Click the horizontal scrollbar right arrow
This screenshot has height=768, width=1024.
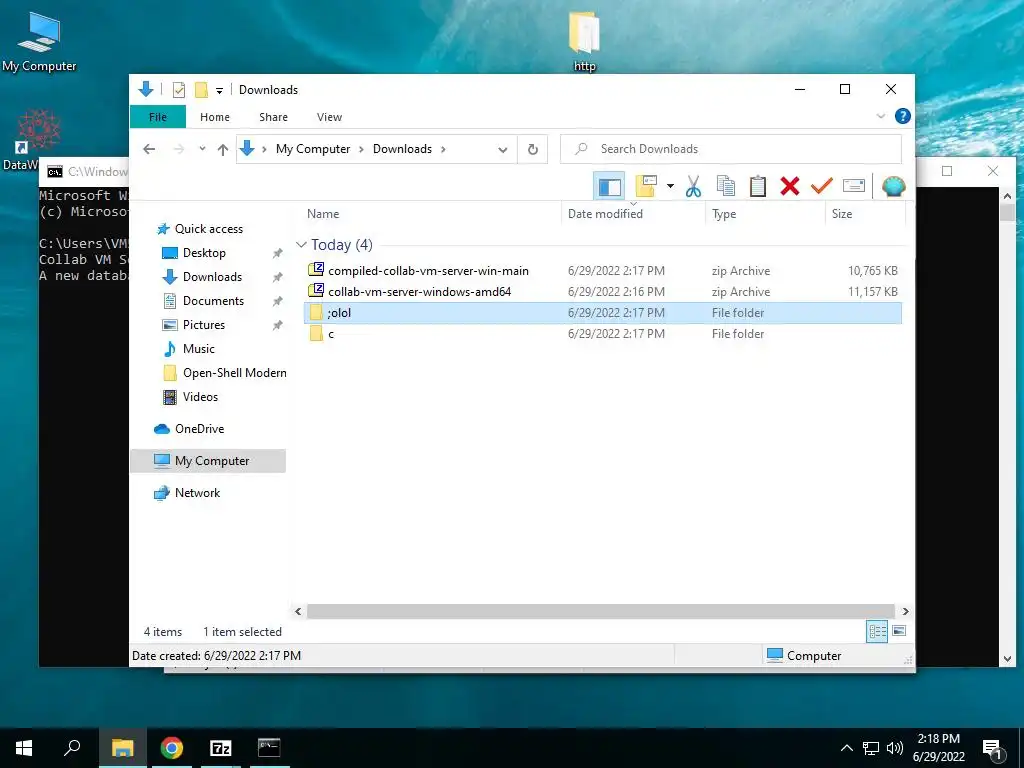point(905,611)
